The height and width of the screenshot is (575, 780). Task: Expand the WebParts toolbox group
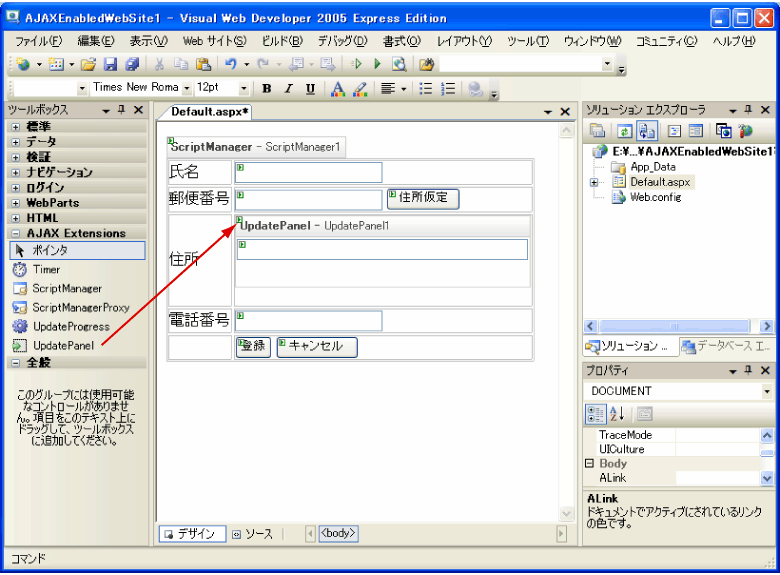[16, 203]
